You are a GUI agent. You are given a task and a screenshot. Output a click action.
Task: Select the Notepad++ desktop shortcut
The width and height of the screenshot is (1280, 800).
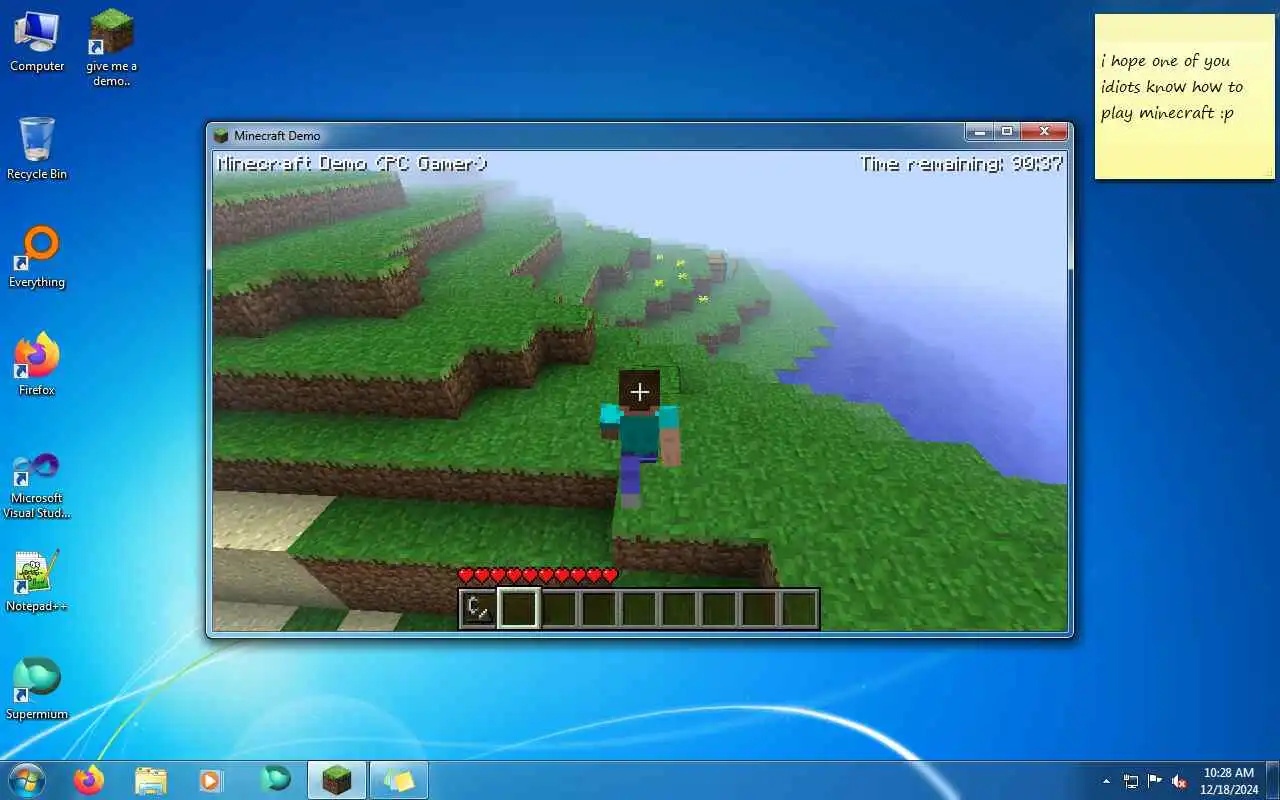pyautogui.click(x=37, y=581)
